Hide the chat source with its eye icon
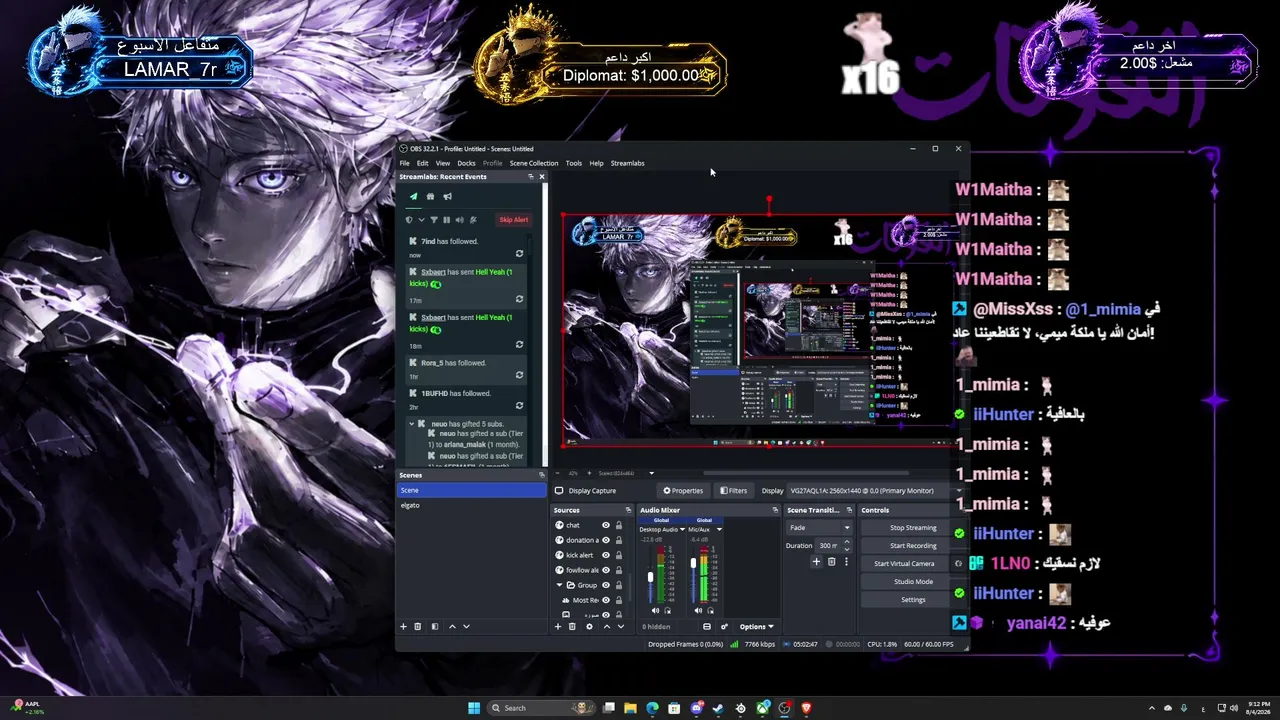The height and width of the screenshot is (720, 1280). coord(606,525)
